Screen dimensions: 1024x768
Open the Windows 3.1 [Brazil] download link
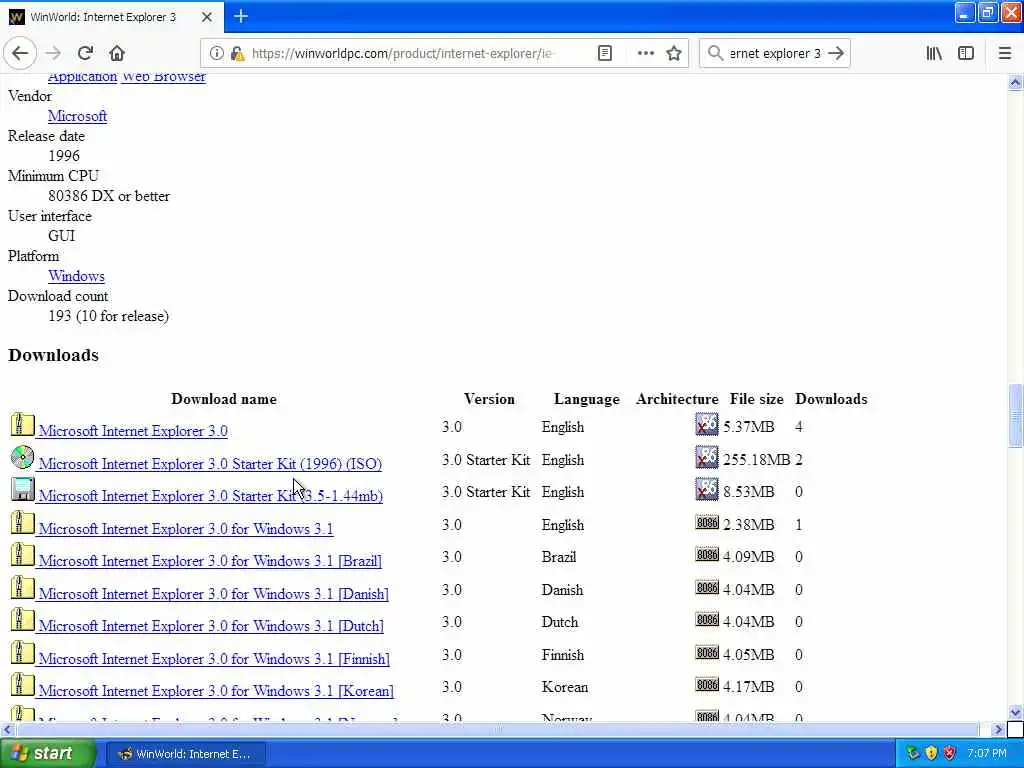210,561
